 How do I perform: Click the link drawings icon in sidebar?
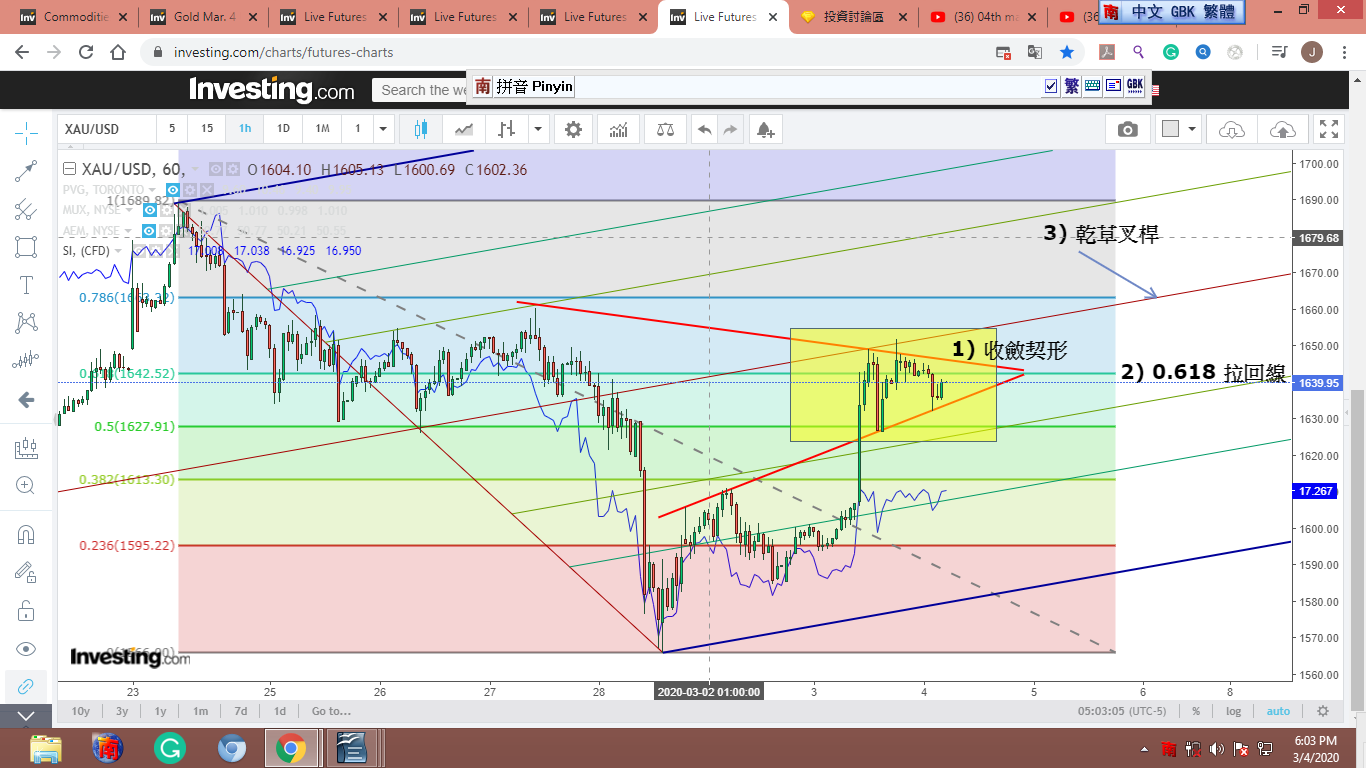(x=26, y=686)
